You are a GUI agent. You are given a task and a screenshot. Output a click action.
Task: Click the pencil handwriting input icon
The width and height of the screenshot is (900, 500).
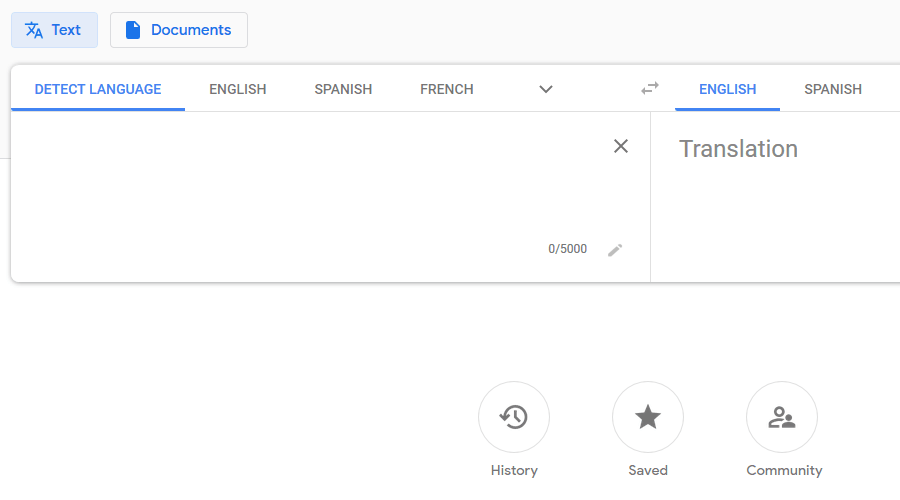pos(615,250)
